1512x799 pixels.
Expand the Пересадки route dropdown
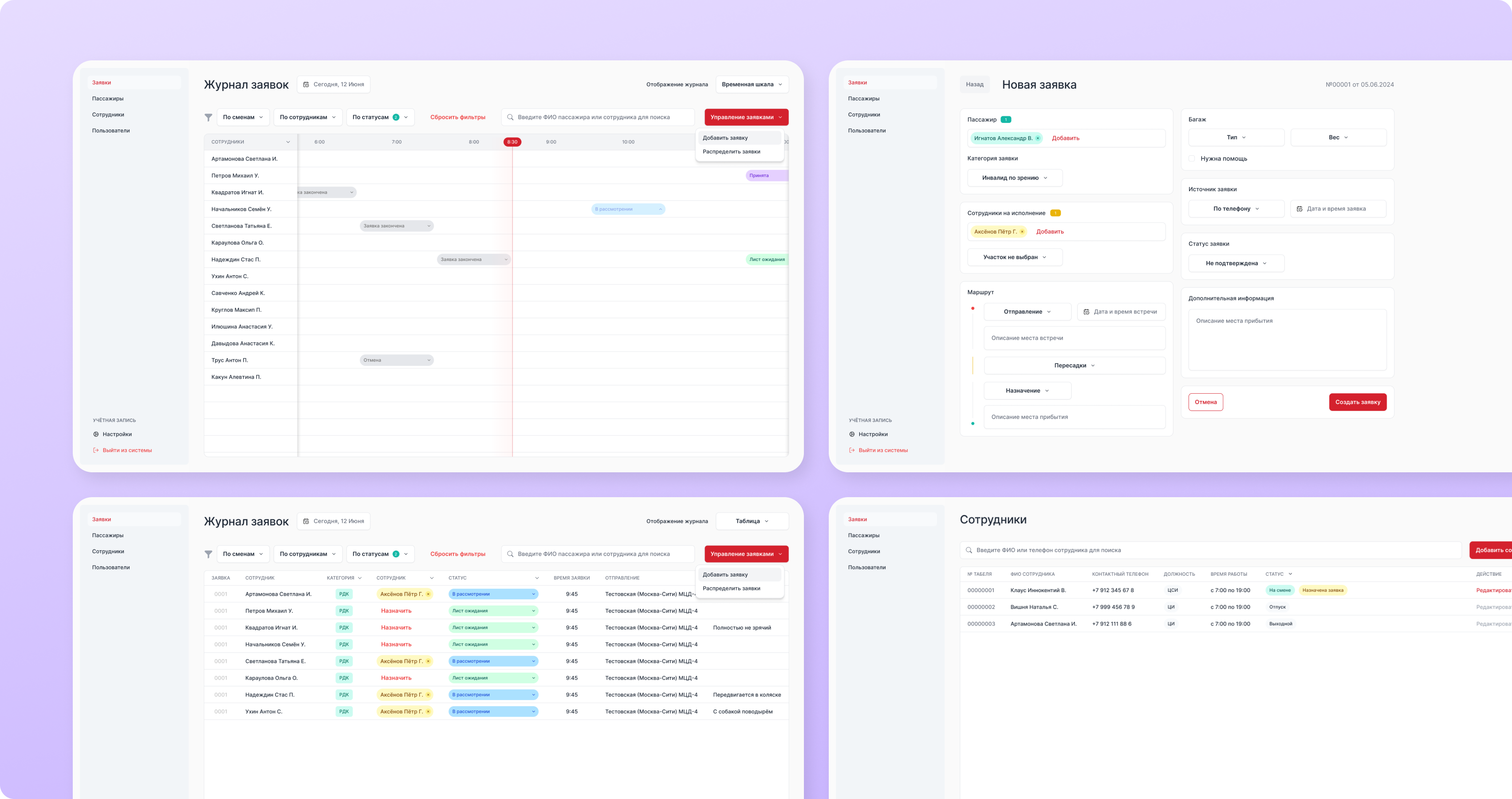coord(1074,366)
